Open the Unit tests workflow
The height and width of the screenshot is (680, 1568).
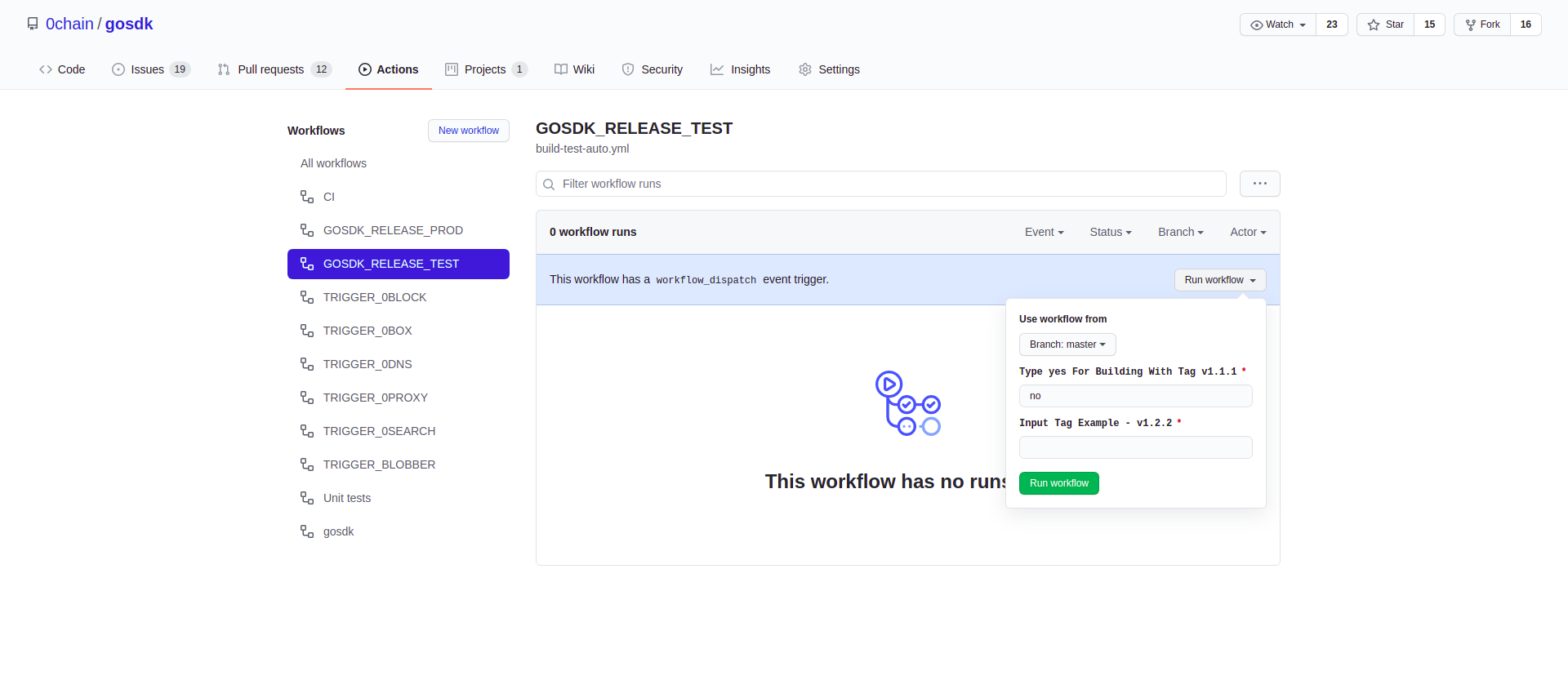(399, 498)
